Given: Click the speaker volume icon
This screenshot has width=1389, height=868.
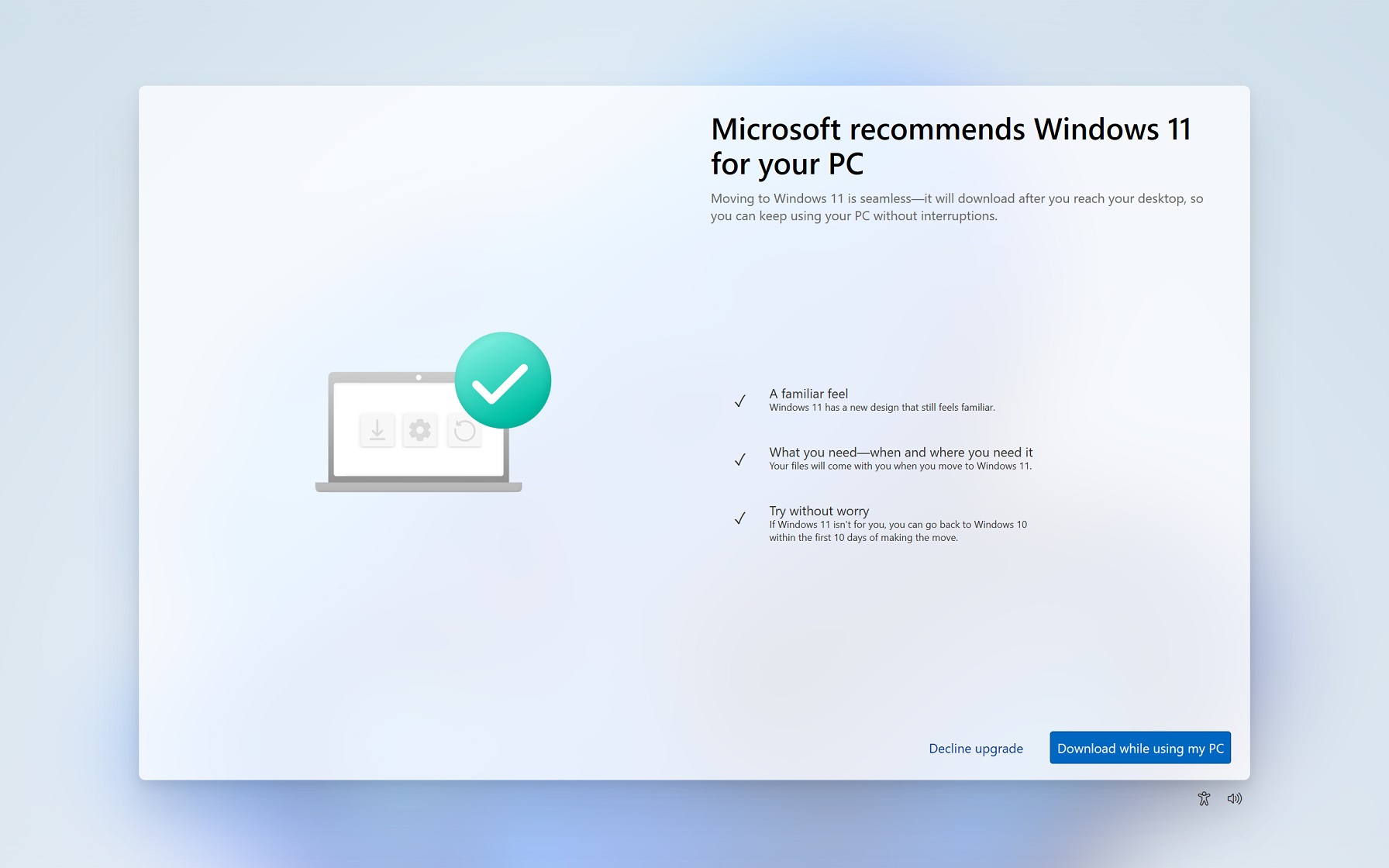Looking at the screenshot, I should pos(1235,798).
